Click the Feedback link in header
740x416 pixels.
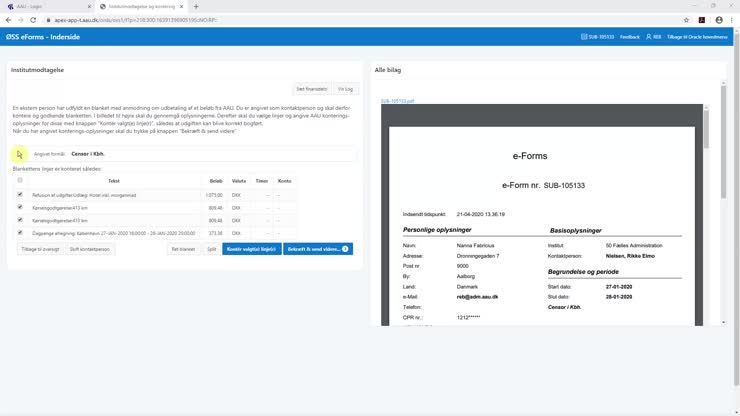[x=630, y=37]
